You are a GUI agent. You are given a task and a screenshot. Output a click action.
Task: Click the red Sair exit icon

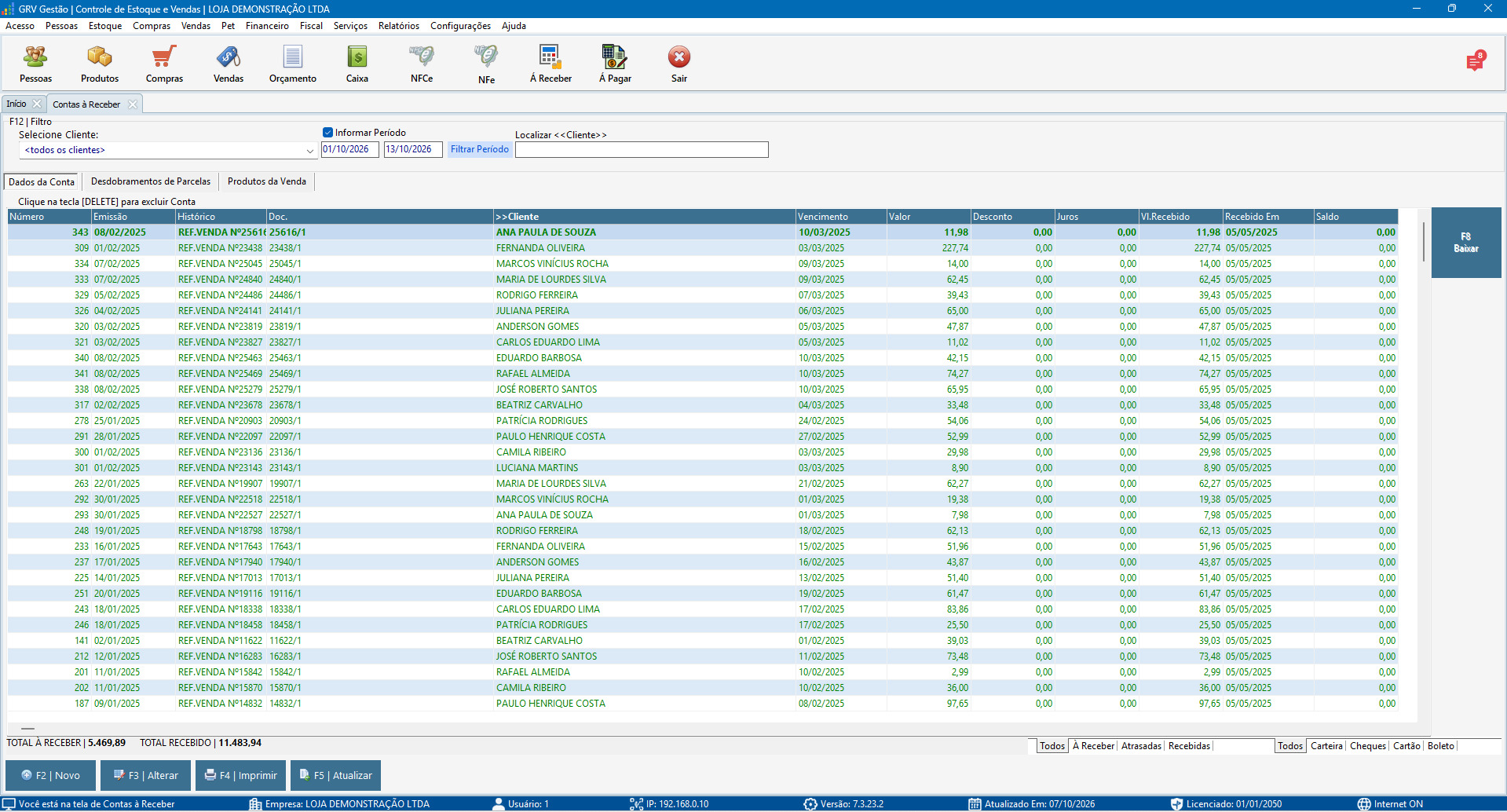pos(679,64)
